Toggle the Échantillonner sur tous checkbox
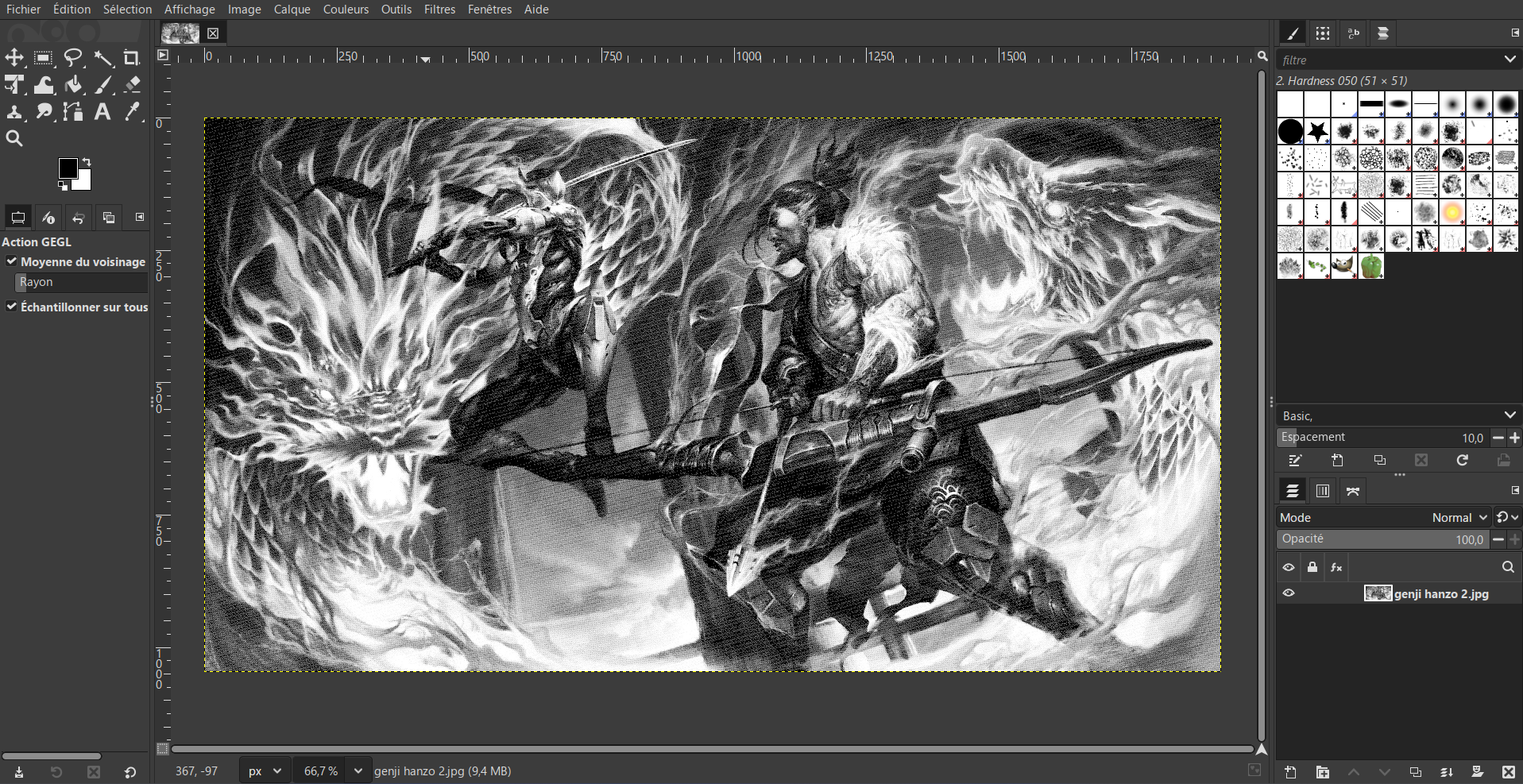The height and width of the screenshot is (784, 1523). 12,307
